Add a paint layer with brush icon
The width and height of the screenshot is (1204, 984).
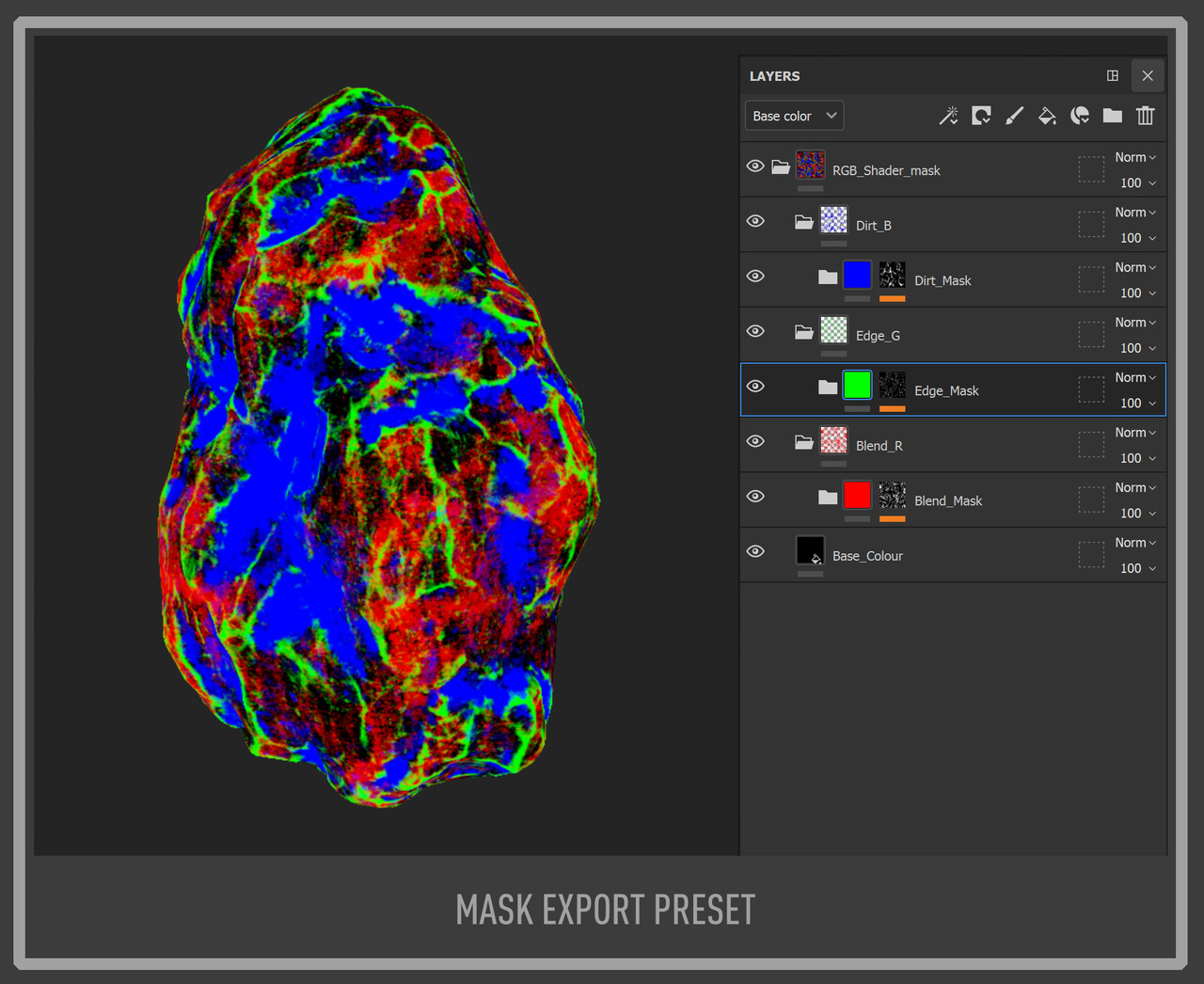point(1014,116)
